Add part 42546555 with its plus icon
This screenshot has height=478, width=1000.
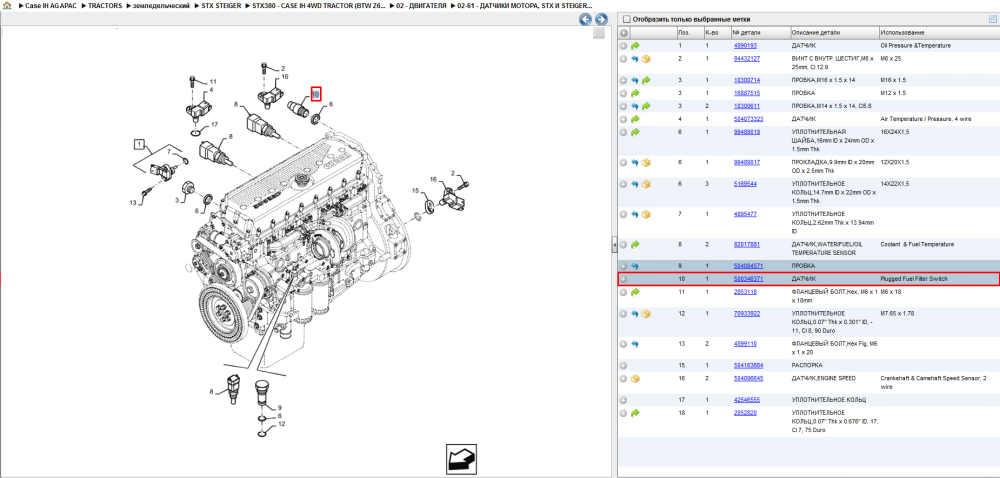[x=624, y=400]
